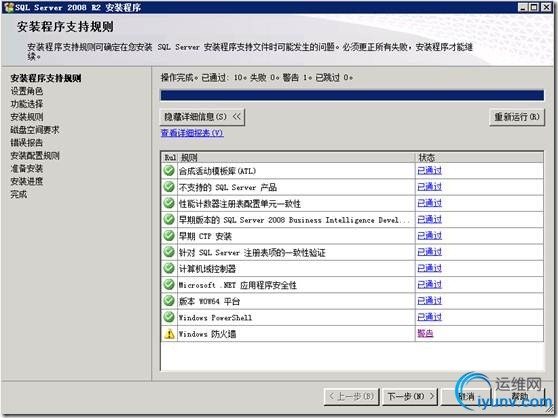Click the 上一步(B) button
Image resolution: width=558 pixels, height=418 pixels.
352,396
